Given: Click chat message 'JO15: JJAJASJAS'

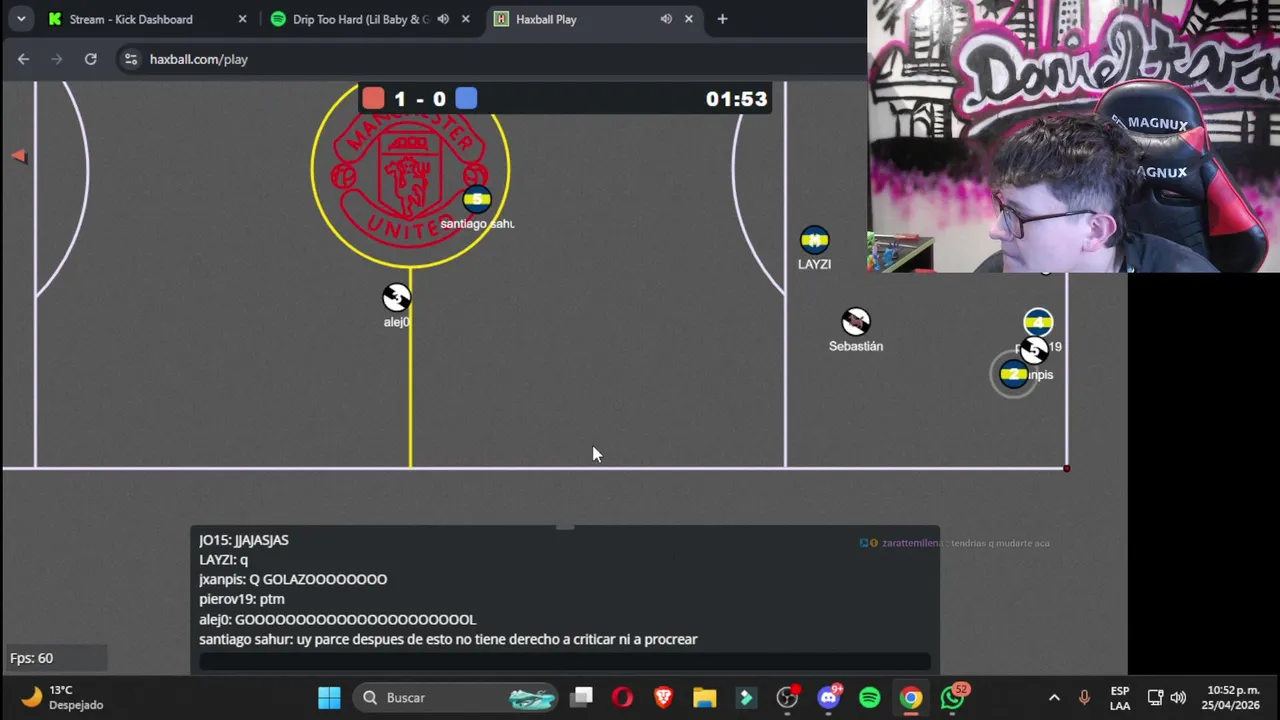Looking at the screenshot, I should (244, 540).
